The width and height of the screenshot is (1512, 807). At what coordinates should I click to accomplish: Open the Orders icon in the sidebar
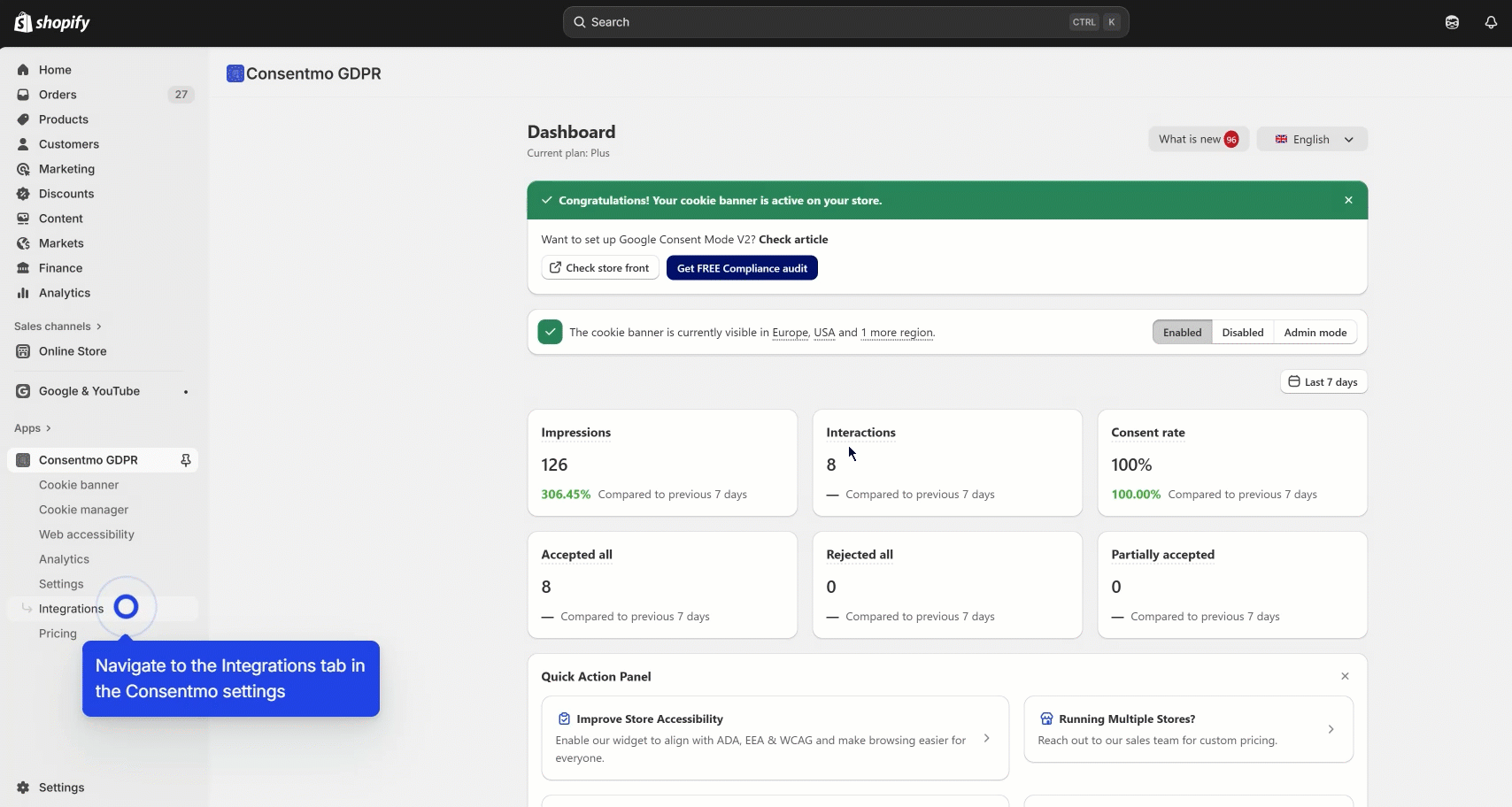point(23,95)
